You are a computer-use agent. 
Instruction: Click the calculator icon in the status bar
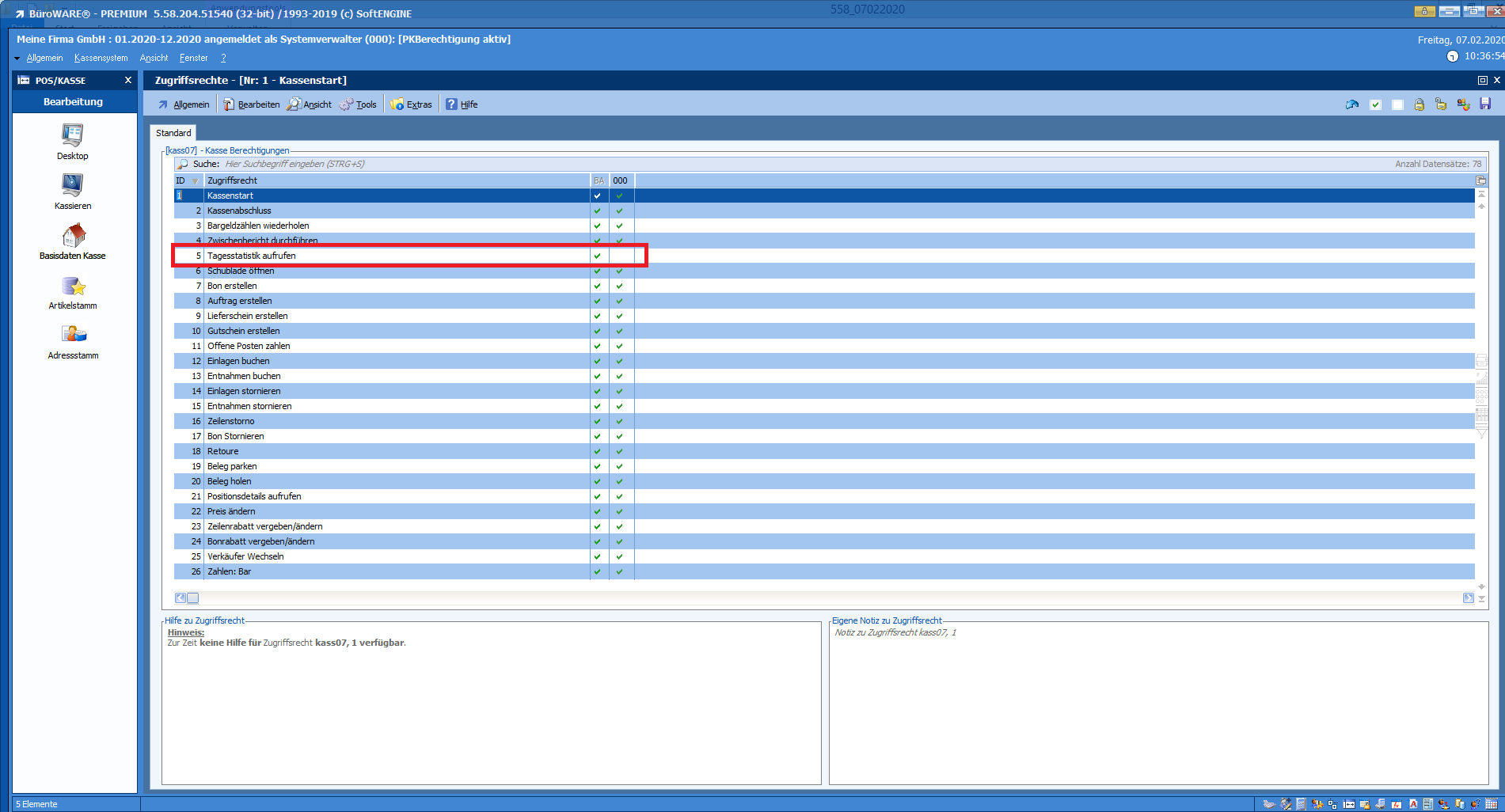pos(1301,804)
